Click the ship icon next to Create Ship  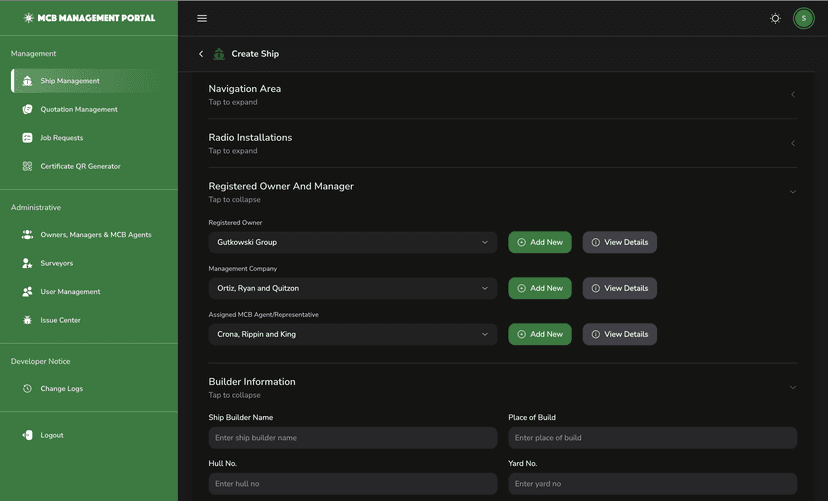tap(219, 54)
